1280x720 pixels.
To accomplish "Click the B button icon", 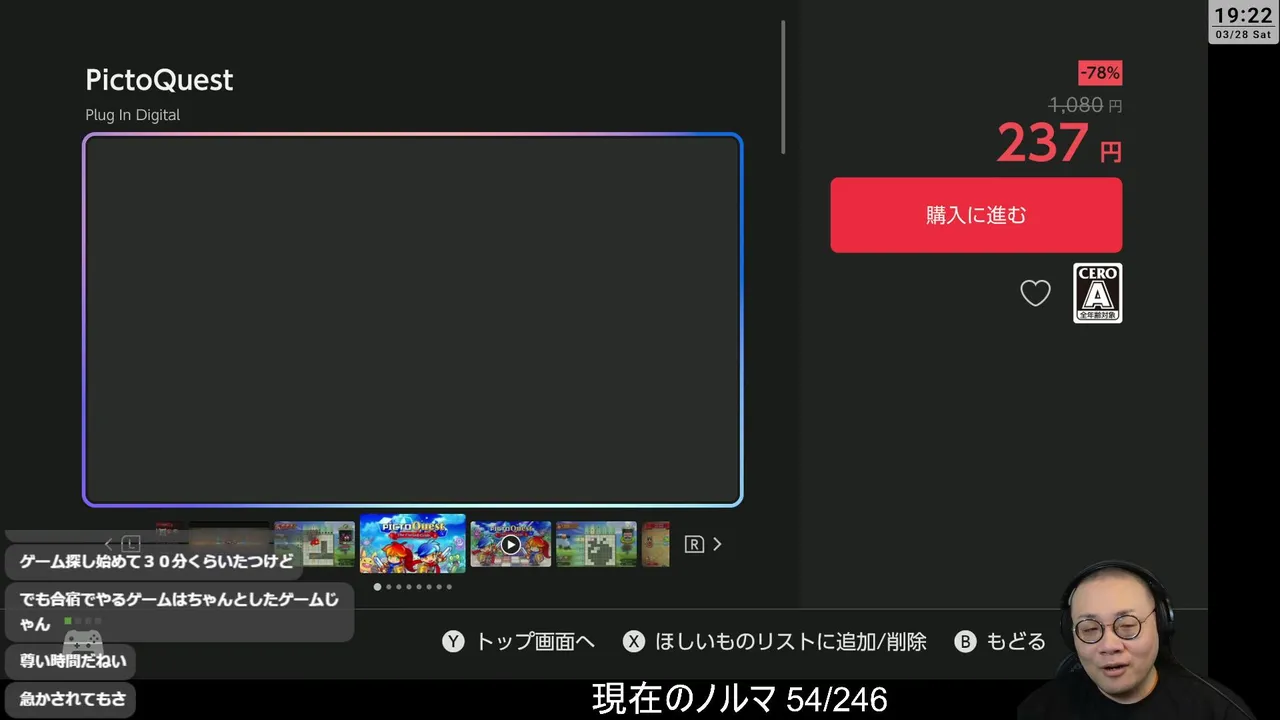I will click(x=965, y=642).
